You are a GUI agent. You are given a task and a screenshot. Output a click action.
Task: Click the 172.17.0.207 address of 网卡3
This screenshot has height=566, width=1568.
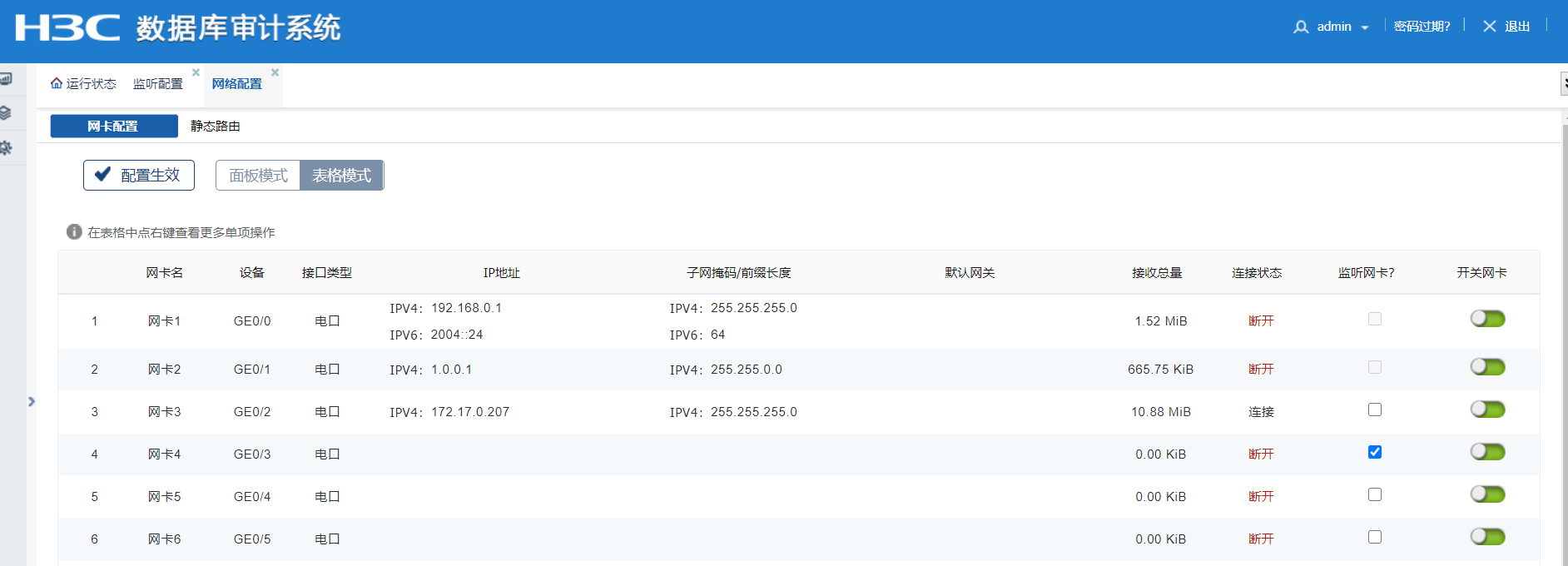pos(470,412)
